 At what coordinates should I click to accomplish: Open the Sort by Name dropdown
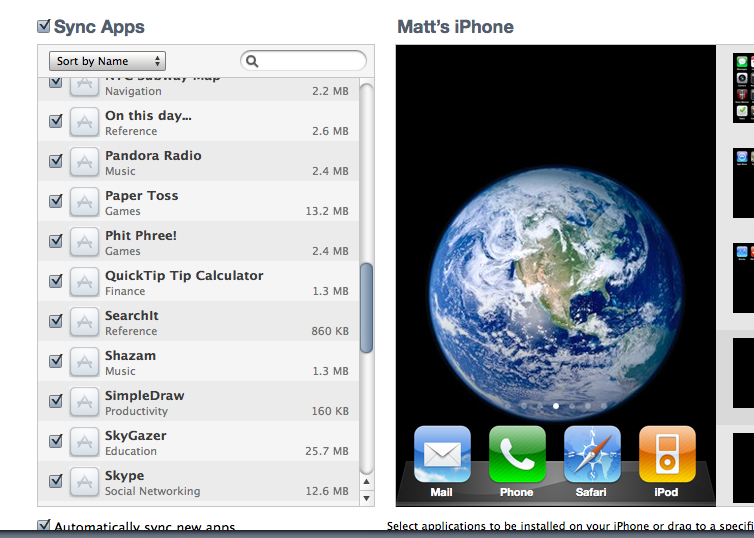pyautogui.click(x=107, y=61)
